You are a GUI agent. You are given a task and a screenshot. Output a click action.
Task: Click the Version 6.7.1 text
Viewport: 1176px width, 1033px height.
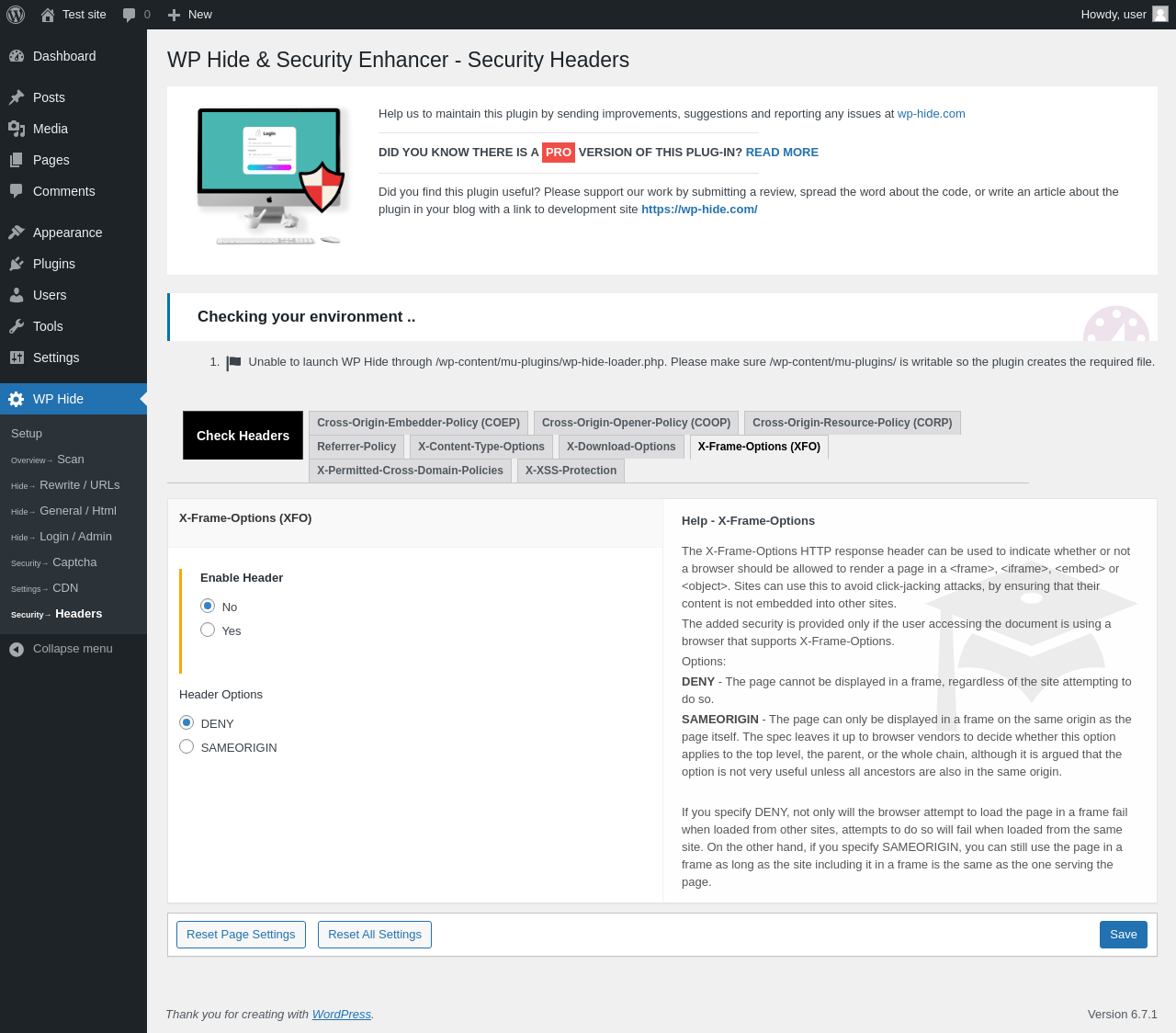tap(1123, 1015)
